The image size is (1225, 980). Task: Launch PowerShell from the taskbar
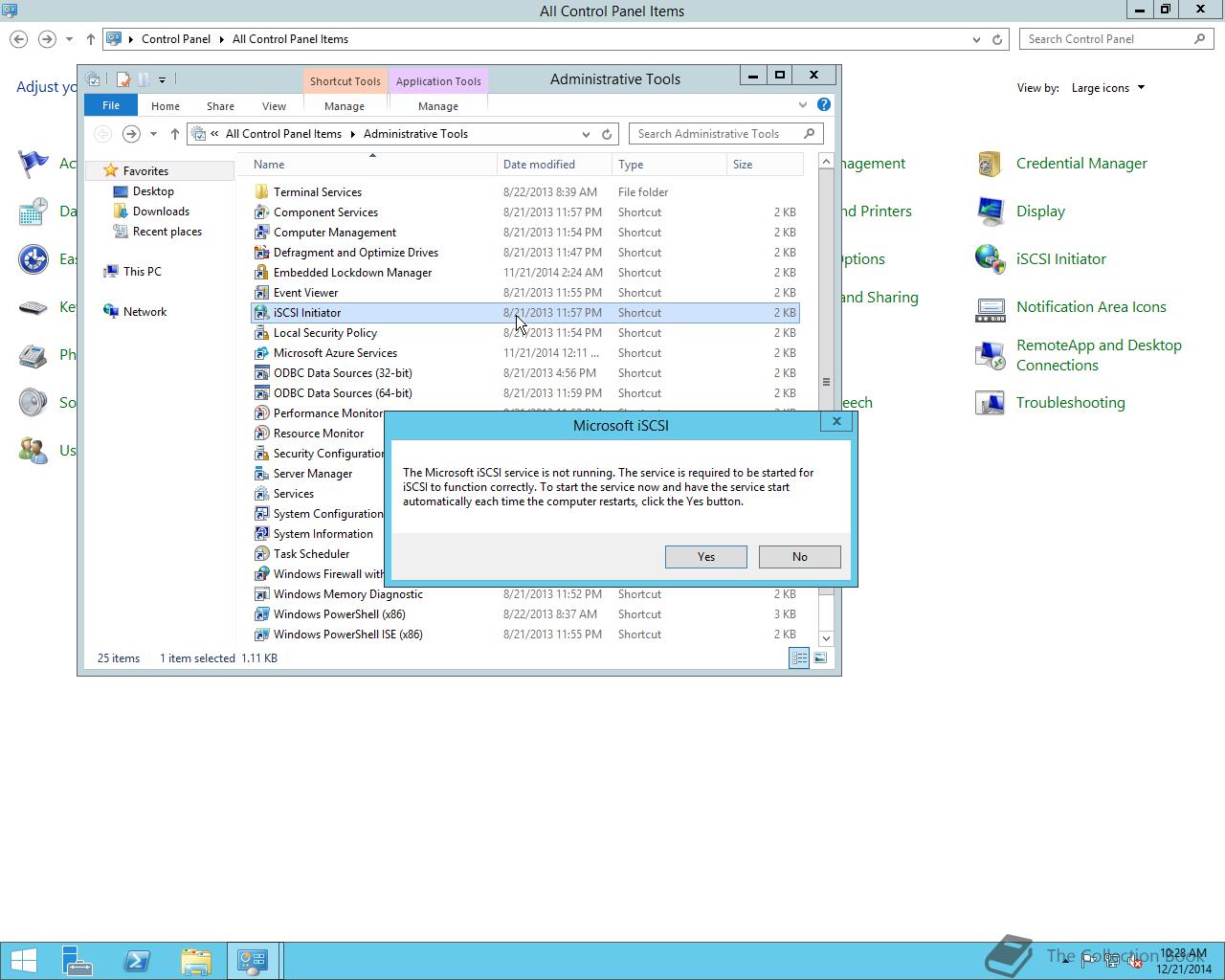(x=137, y=961)
